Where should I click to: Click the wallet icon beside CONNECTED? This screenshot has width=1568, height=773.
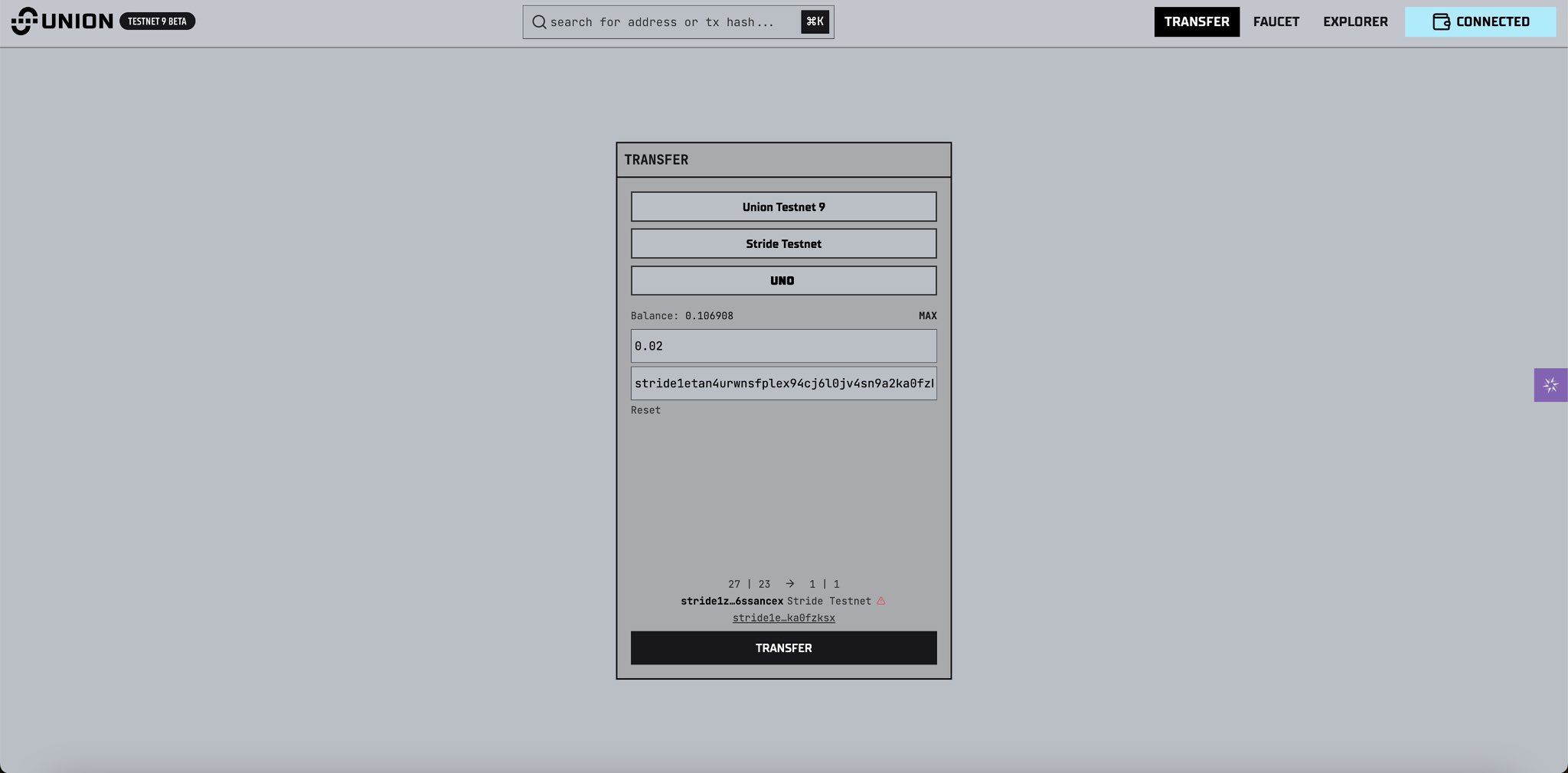click(1441, 21)
